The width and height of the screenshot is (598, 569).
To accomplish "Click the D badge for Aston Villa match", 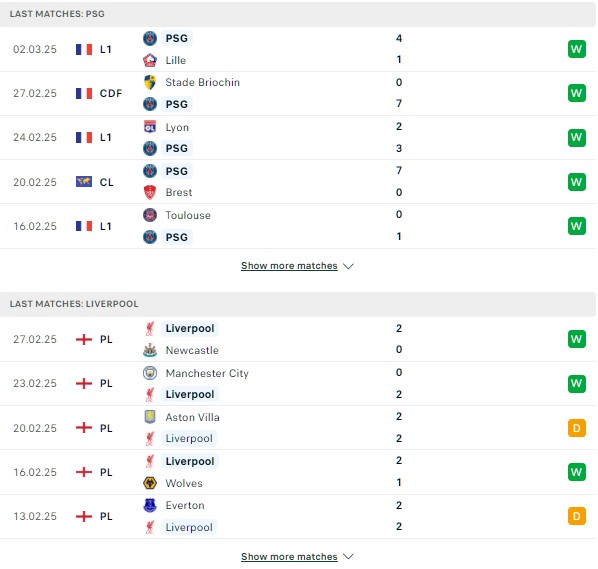I will tap(577, 428).
